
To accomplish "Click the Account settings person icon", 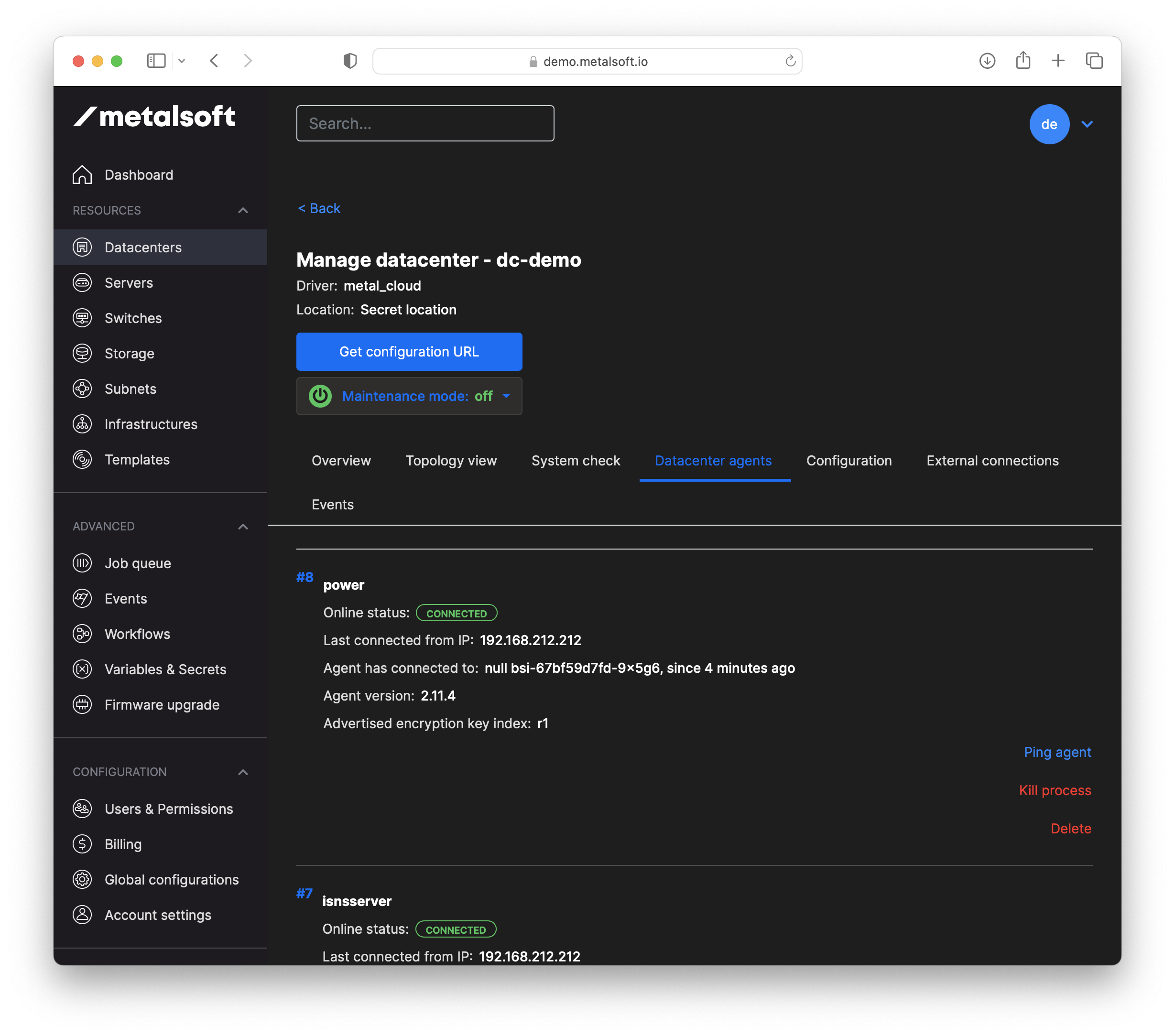I will point(82,915).
